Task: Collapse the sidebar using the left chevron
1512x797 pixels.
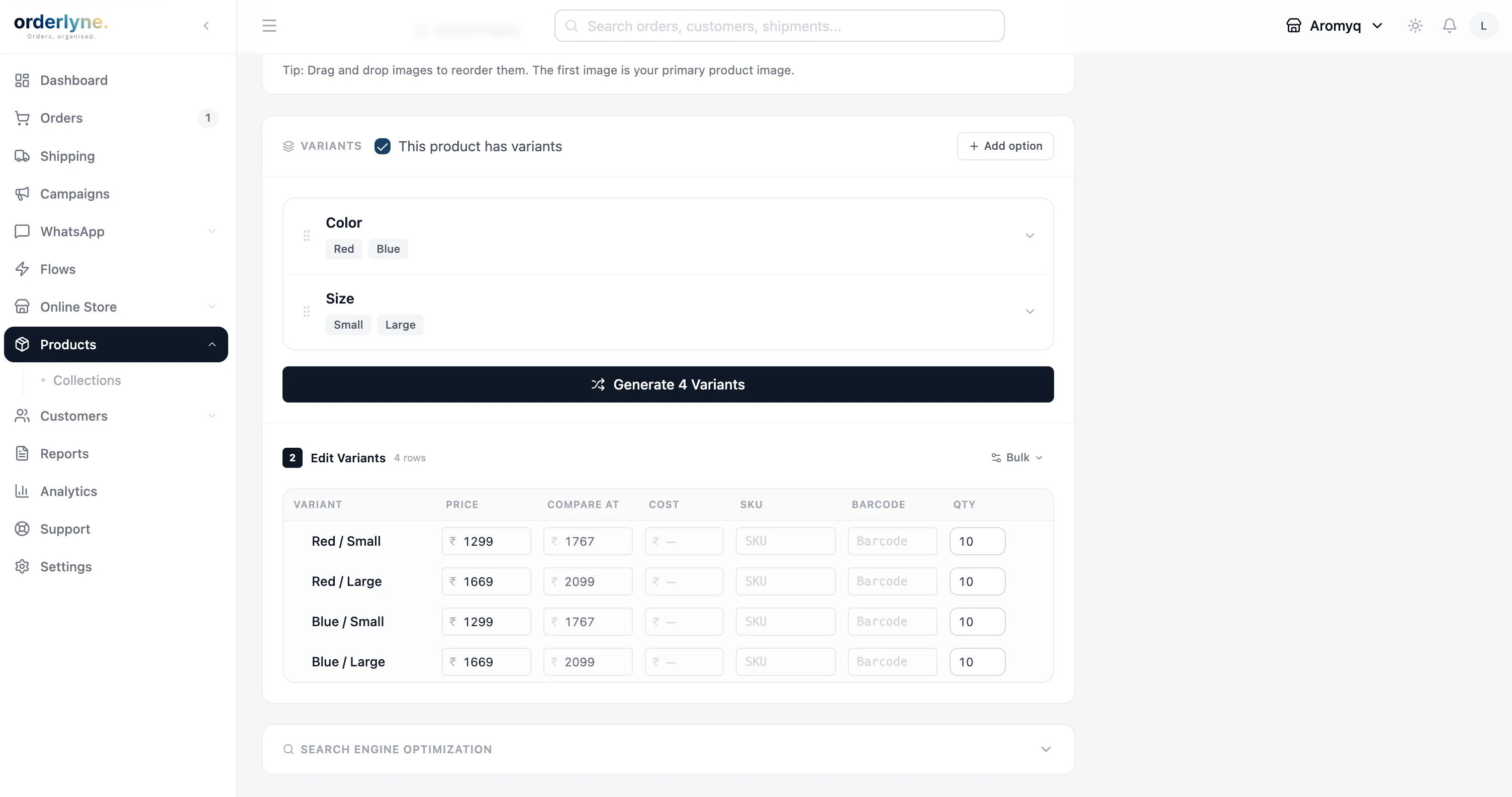Action: click(x=206, y=26)
